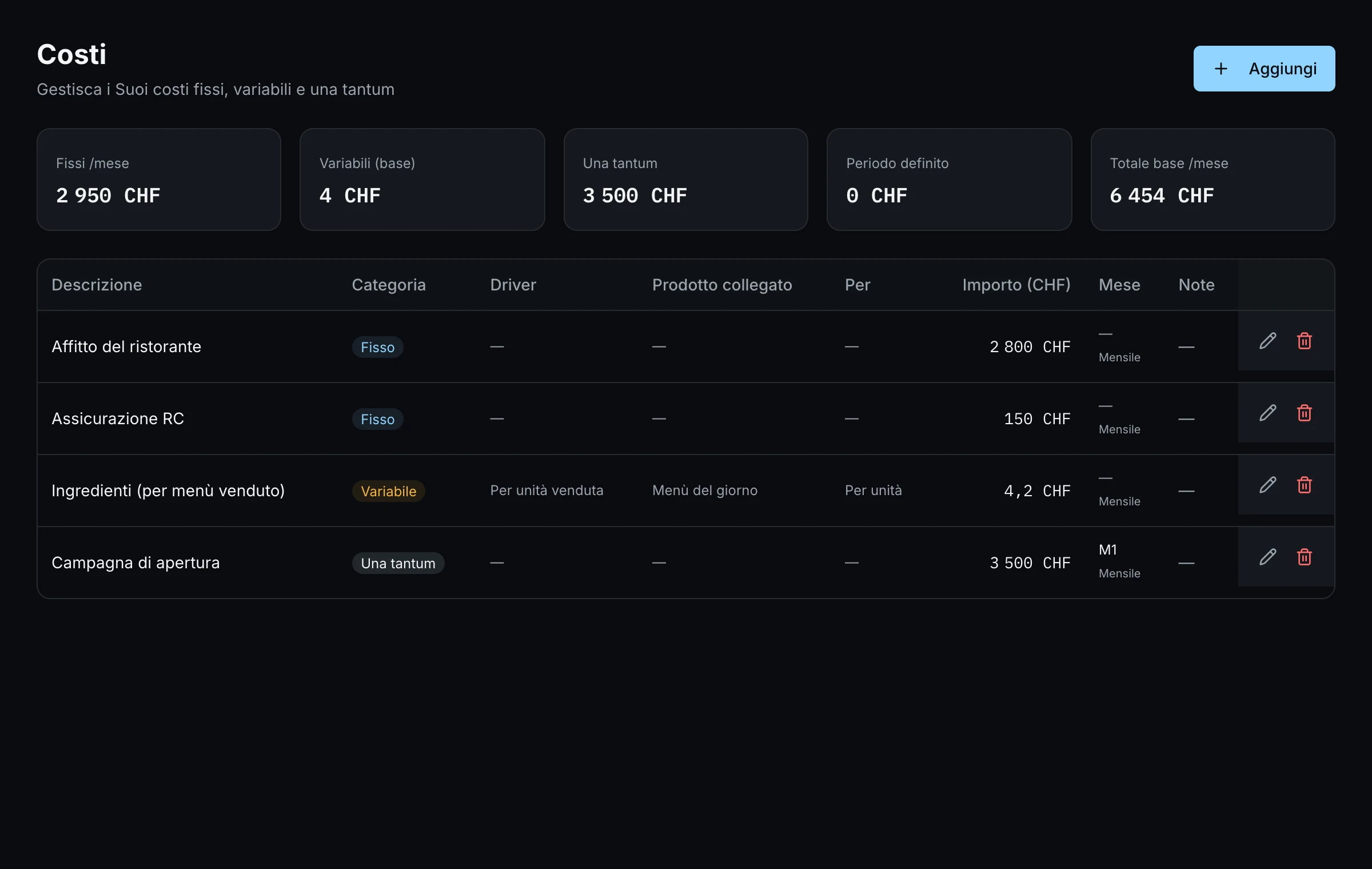Viewport: 1372px width, 869px height.
Task: Edit the Campagna di apertura cost
Action: point(1267,557)
